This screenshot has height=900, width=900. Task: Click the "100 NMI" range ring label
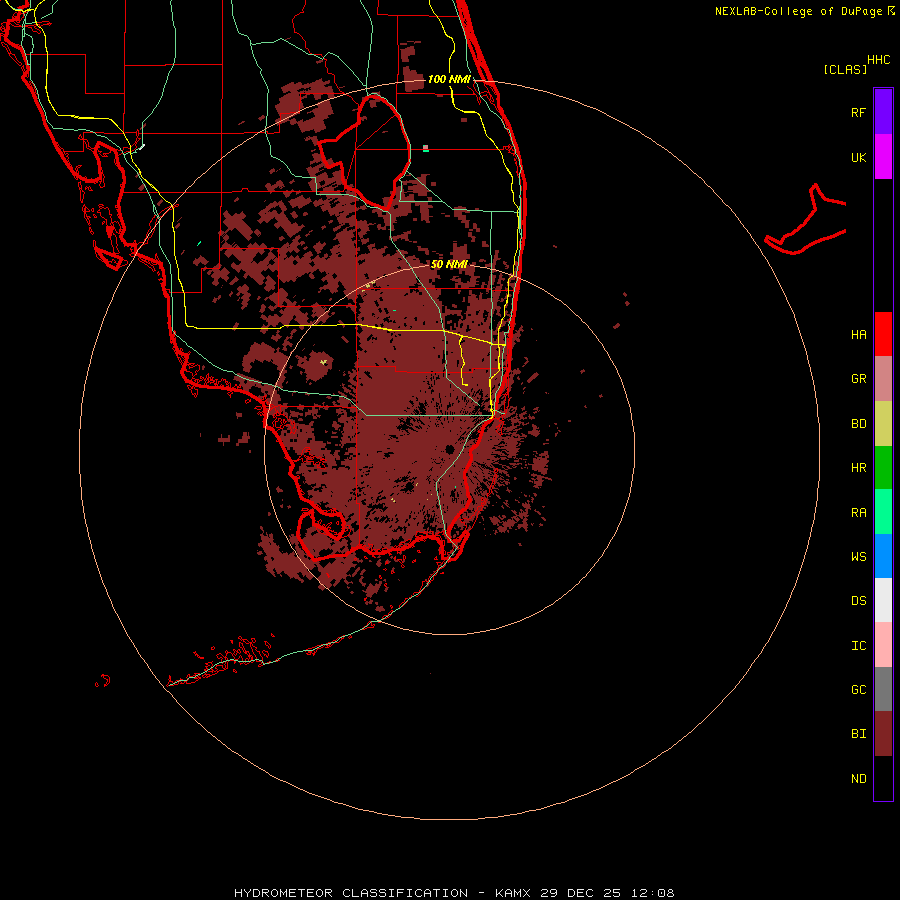click(x=449, y=79)
